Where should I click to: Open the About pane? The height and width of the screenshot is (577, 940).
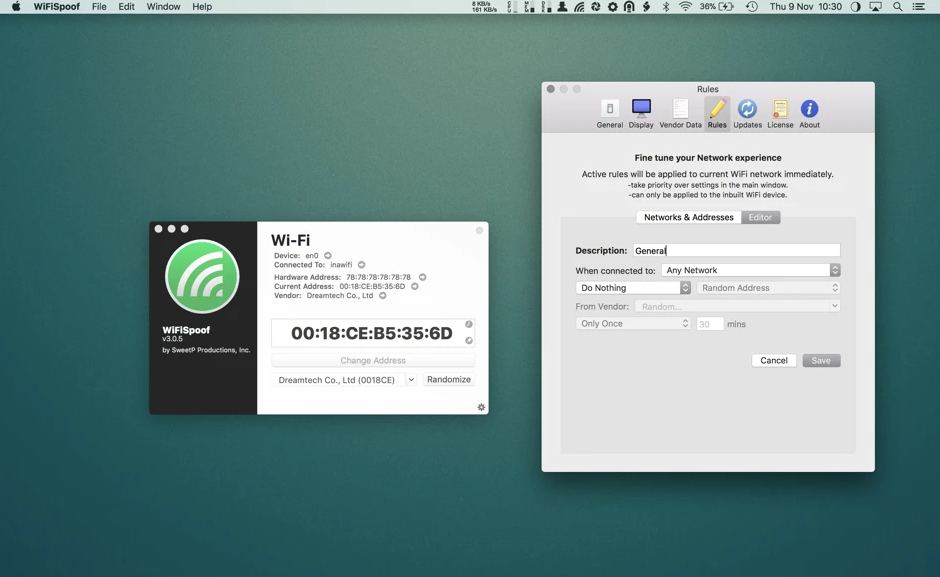809,114
